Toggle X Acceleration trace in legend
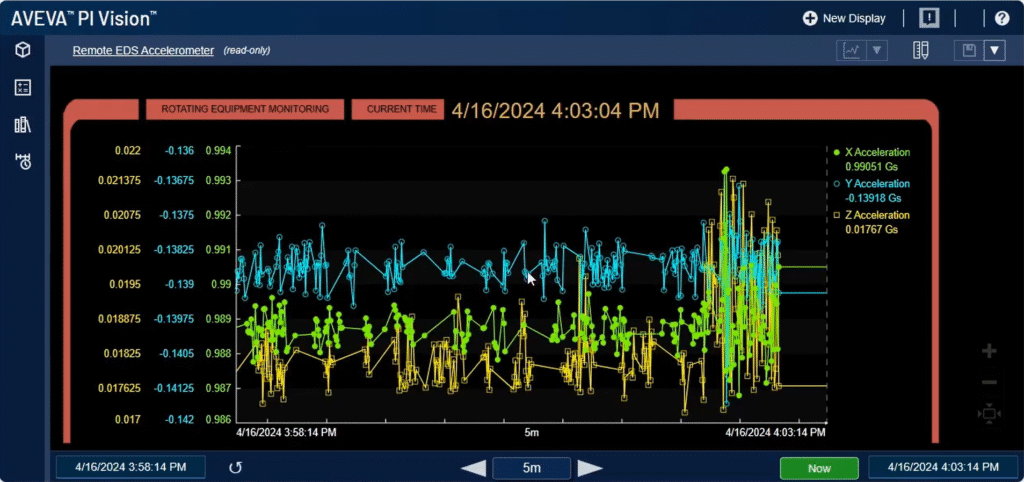The width and height of the screenshot is (1024, 482). click(876, 152)
